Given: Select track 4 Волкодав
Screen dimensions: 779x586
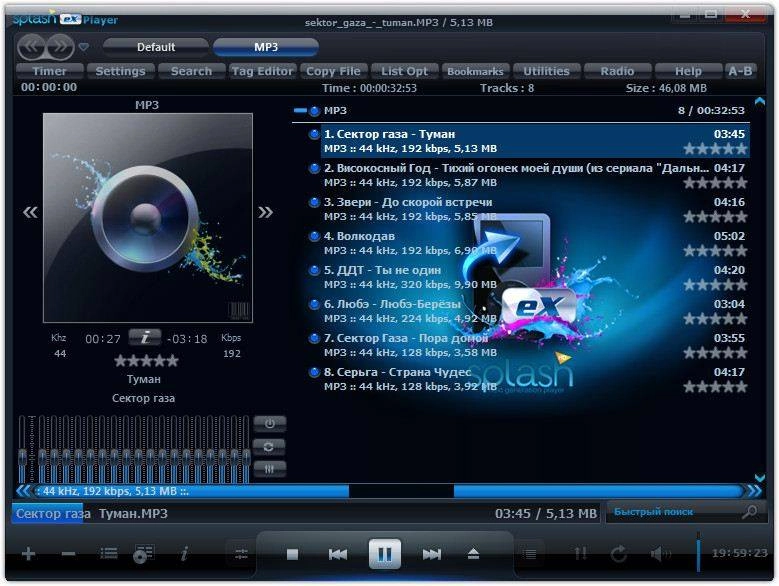Looking at the screenshot, I should [x=535, y=243].
